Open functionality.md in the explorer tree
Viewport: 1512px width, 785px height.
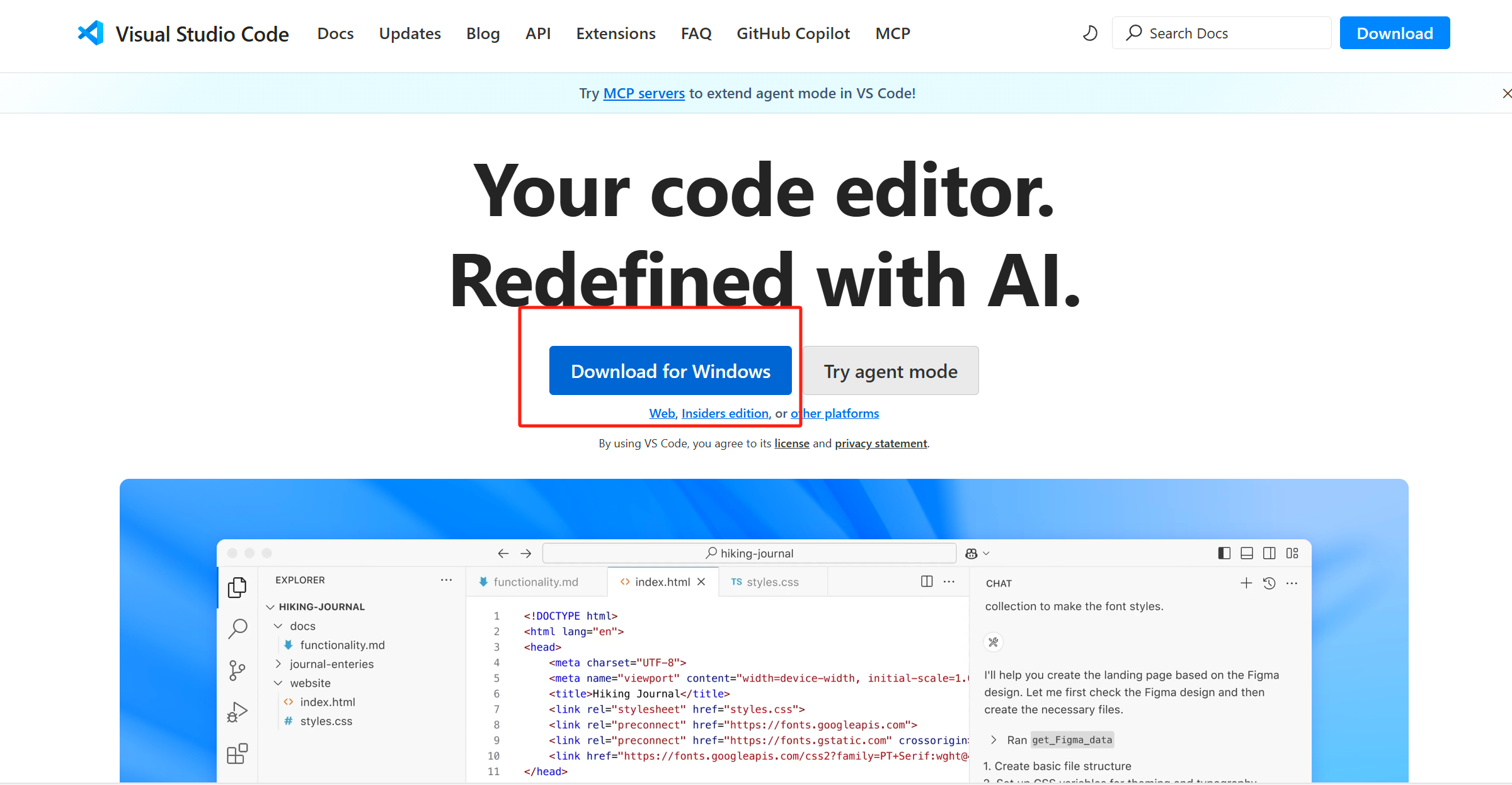342,645
